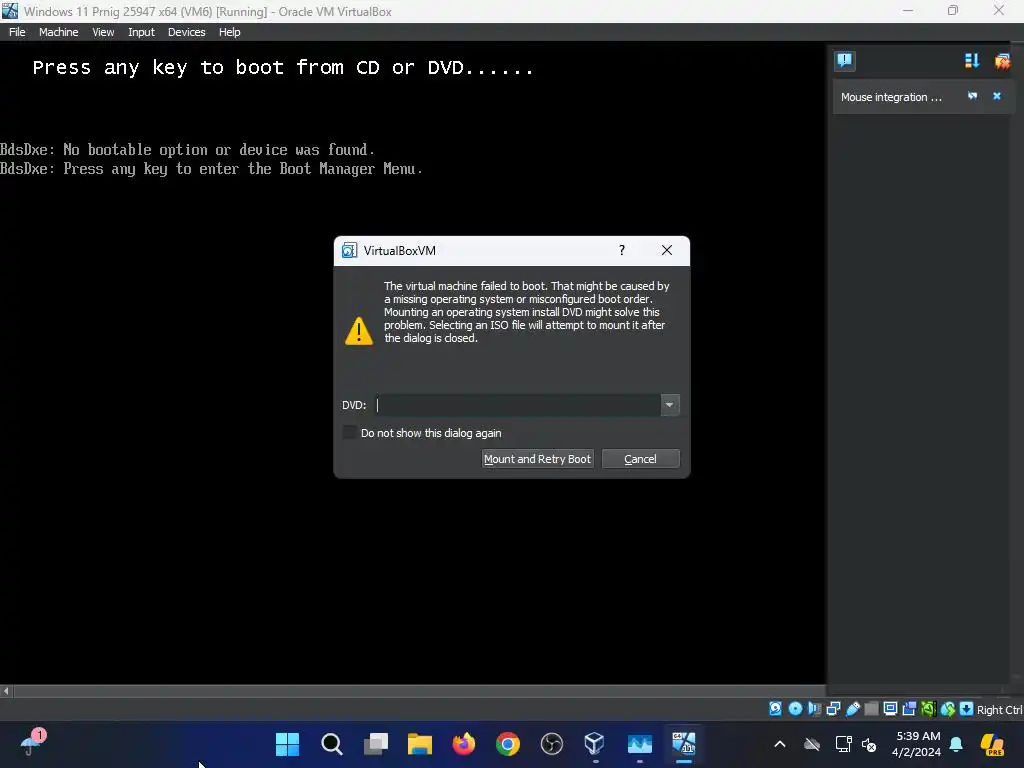Click Mount and Retry Boot button
1024x768 pixels.
click(537, 459)
